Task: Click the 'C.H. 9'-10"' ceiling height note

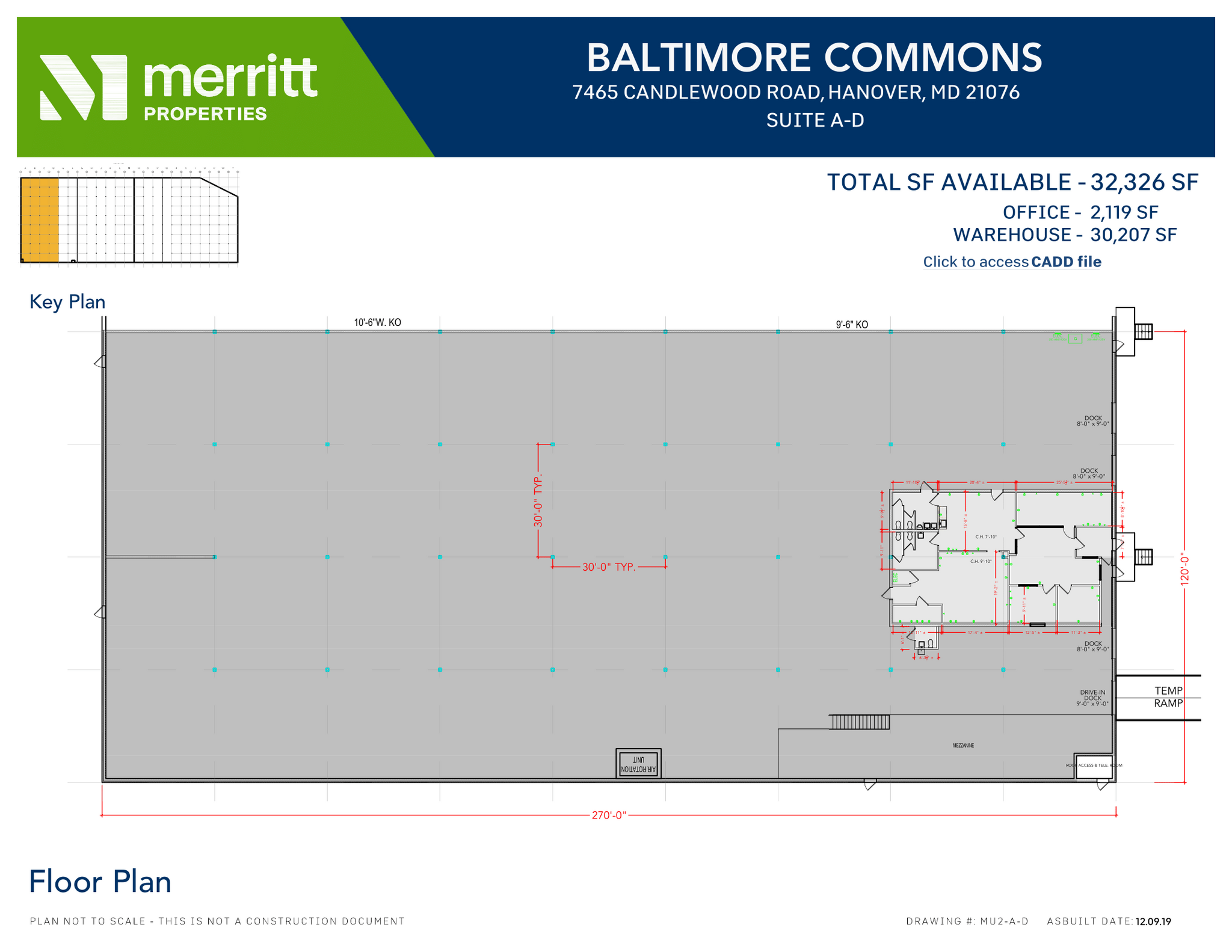Action: [x=981, y=562]
